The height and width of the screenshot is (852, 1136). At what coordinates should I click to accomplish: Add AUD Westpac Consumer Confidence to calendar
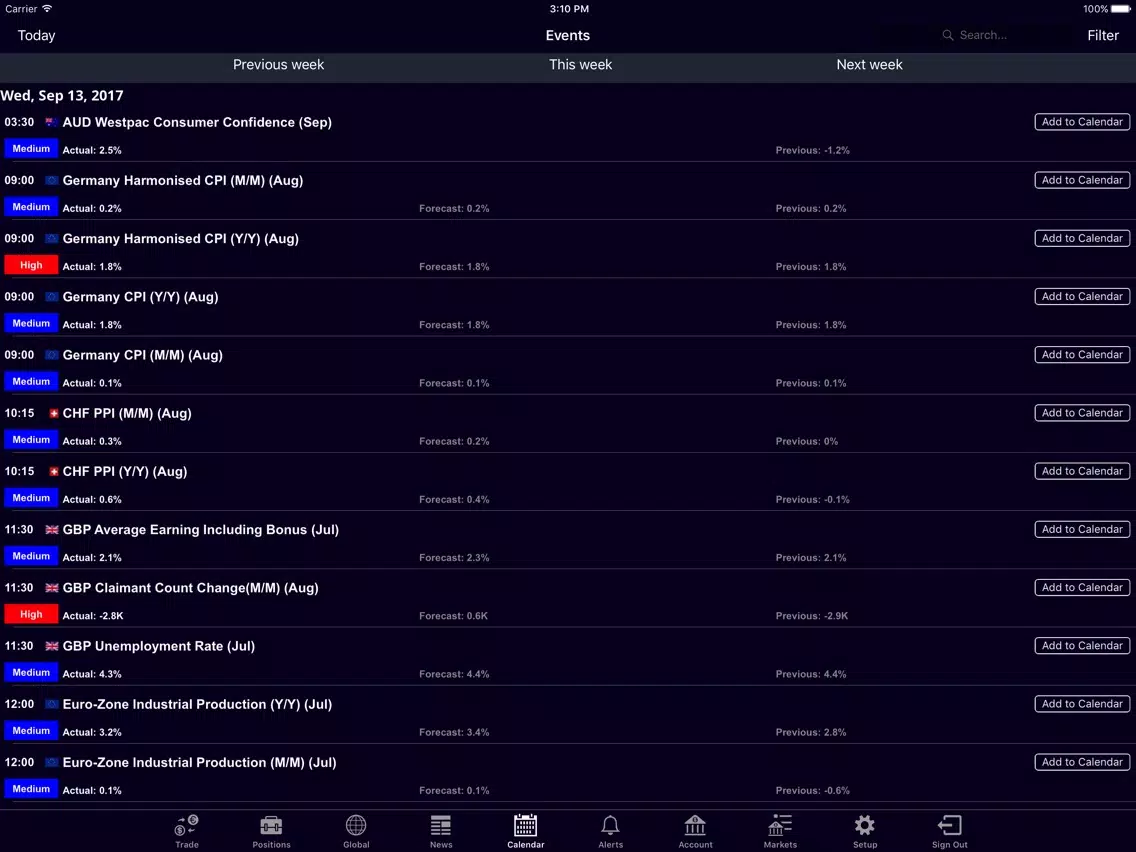pos(1082,122)
